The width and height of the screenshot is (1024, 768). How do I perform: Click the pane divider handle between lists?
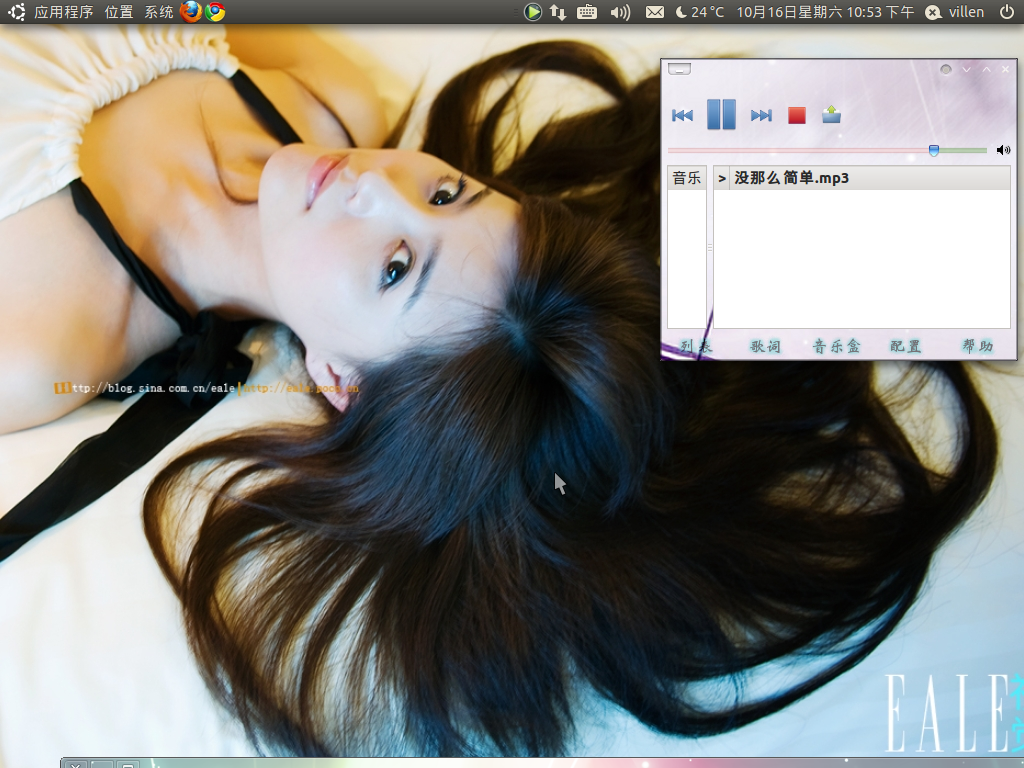click(x=710, y=248)
